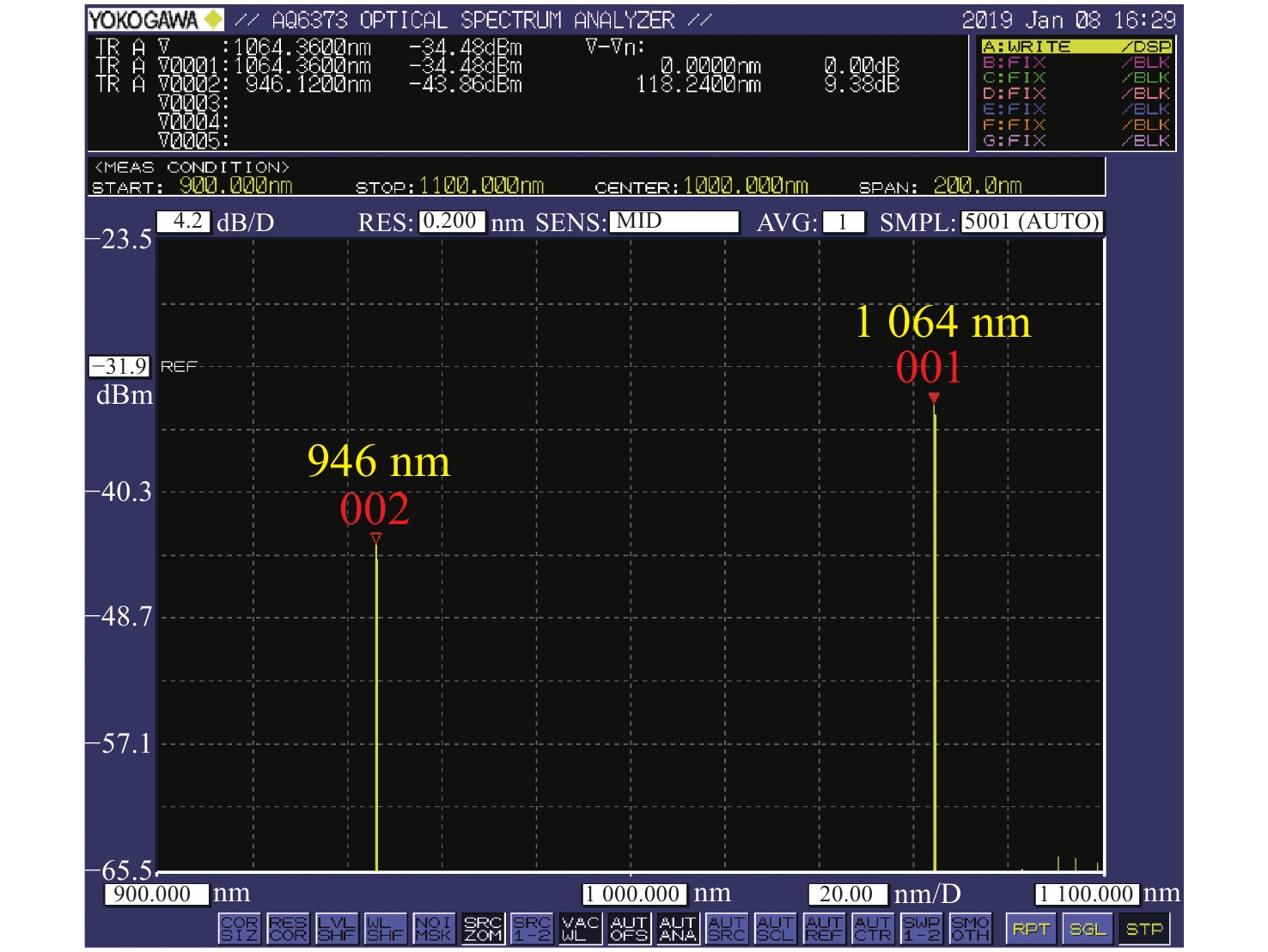The image size is (1268, 952).
Task: Click the 4.2 dB/D scale field
Action: tap(184, 222)
